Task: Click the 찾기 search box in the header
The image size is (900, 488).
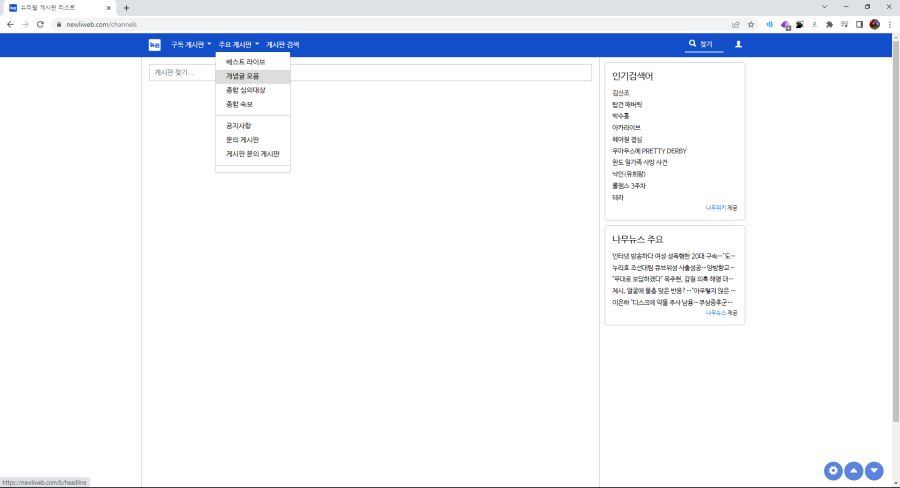Action: pos(704,44)
